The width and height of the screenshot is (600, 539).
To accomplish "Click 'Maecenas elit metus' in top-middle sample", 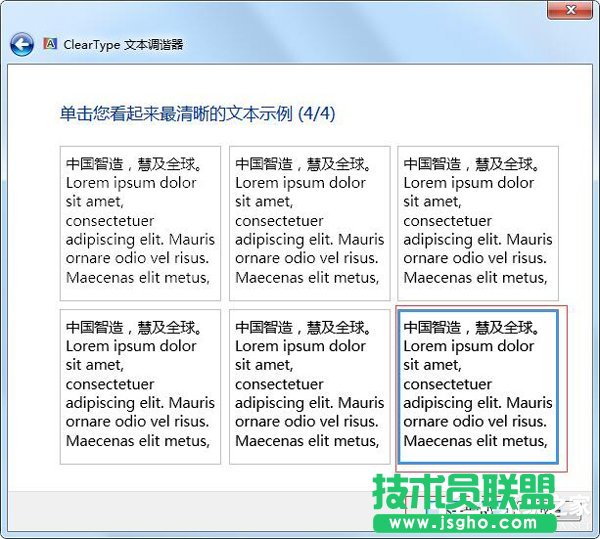I will tap(307, 278).
